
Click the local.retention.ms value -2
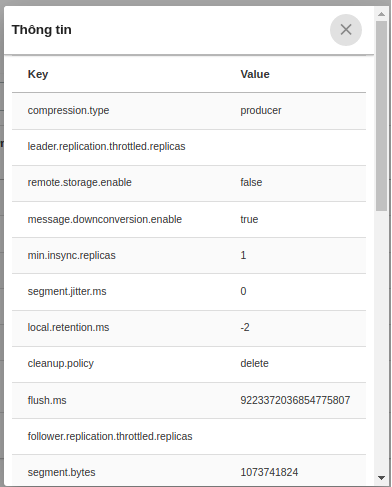245,327
